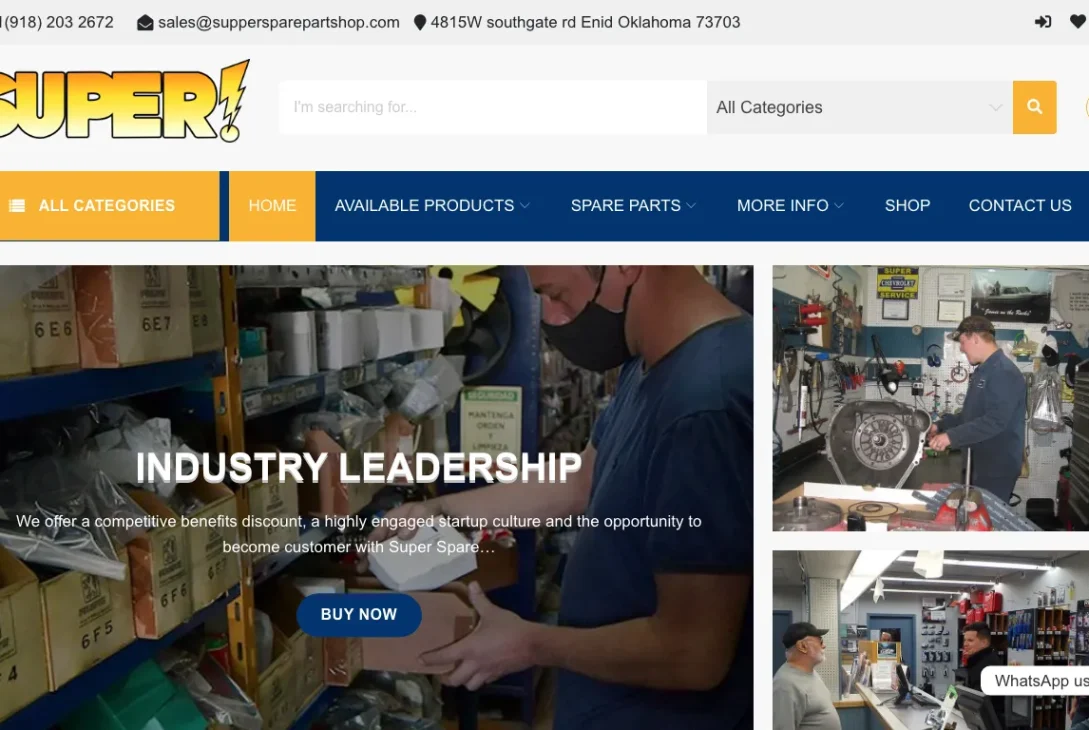Click the list icon beside All Categories

click(x=17, y=206)
